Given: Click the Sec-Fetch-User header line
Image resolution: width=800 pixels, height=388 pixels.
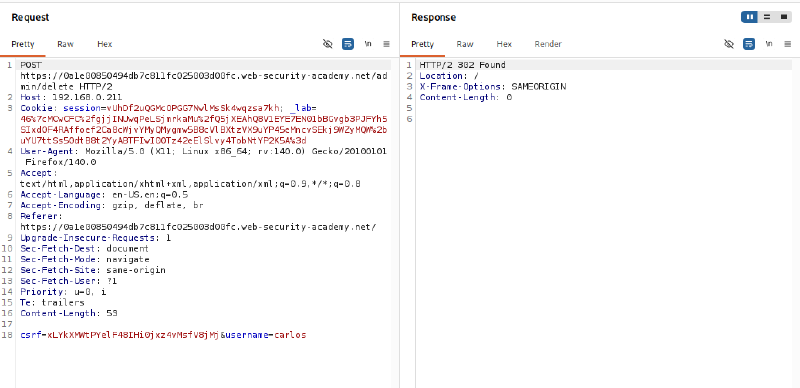Looking at the screenshot, I should coord(69,281).
